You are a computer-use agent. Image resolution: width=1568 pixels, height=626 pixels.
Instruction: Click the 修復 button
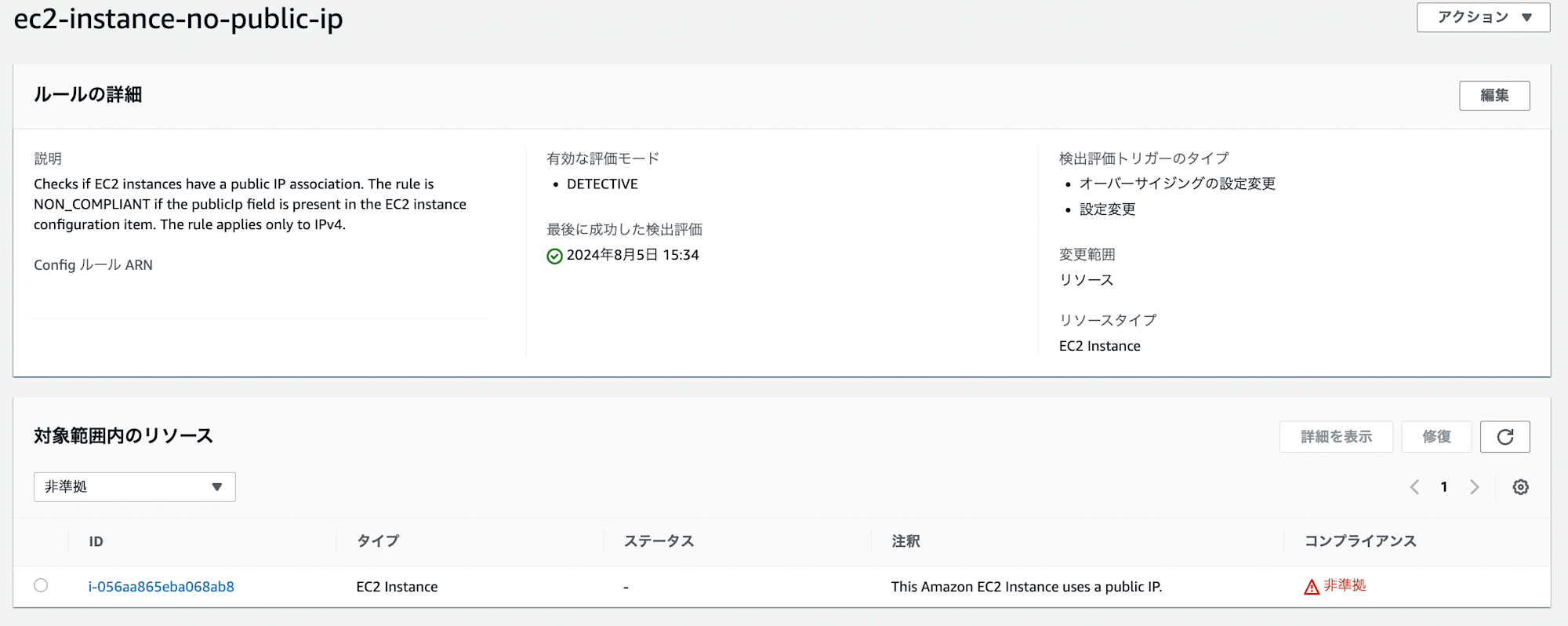(1436, 437)
